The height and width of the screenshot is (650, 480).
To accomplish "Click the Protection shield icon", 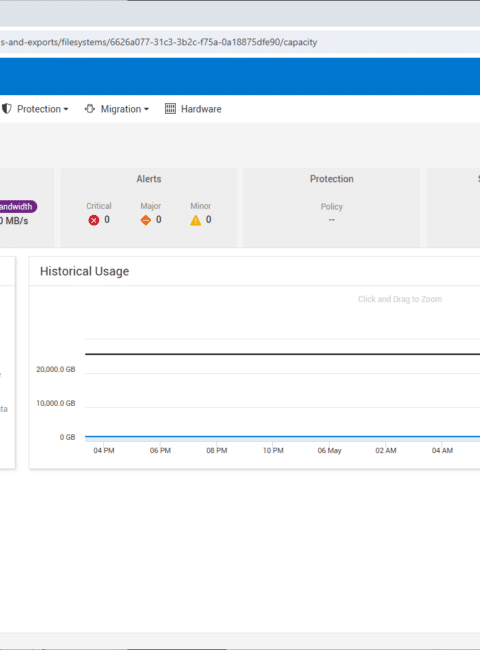I will [7, 109].
